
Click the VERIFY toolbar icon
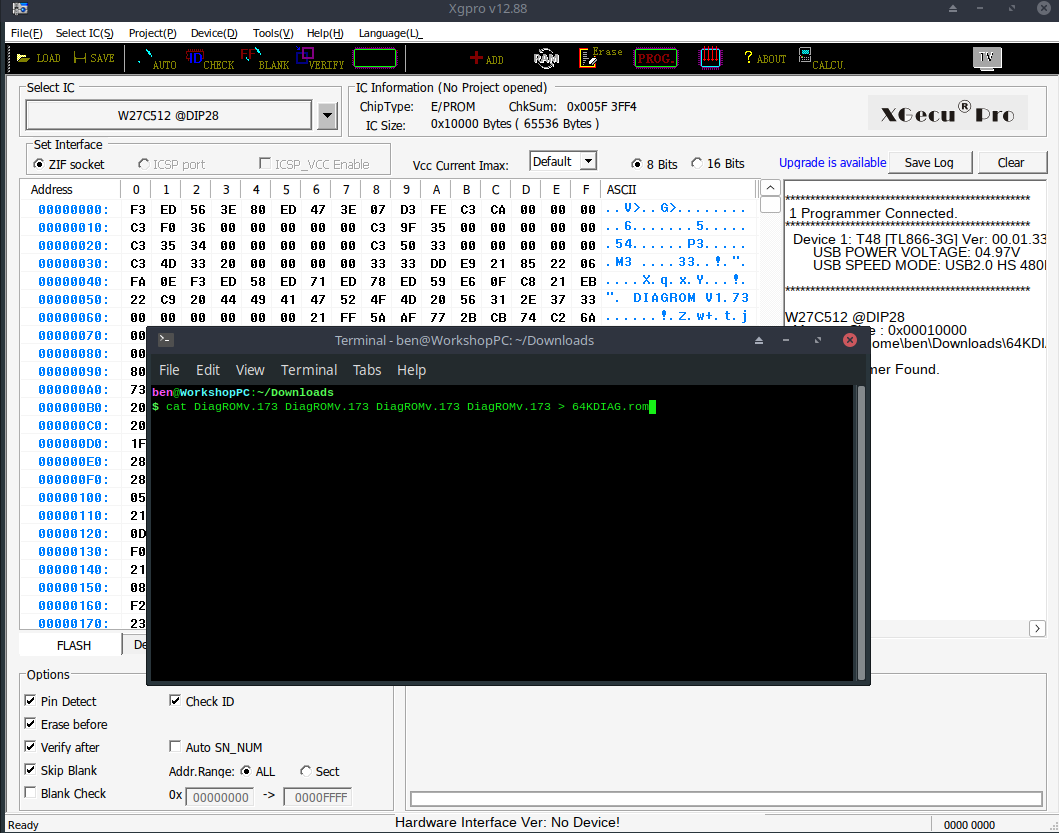point(320,59)
